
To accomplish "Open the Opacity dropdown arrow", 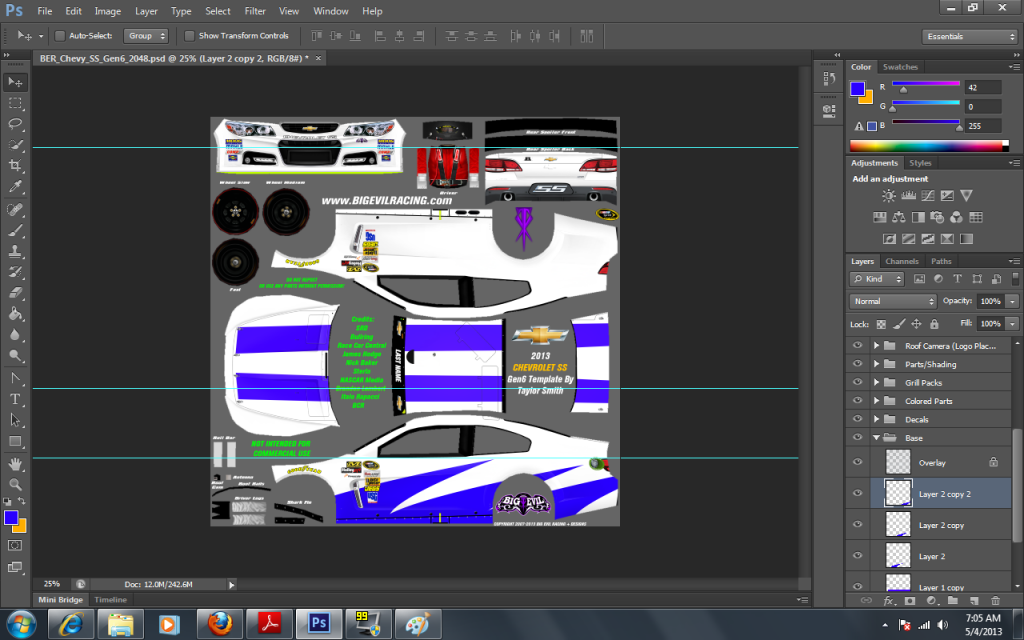I will pyautogui.click(x=1012, y=301).
